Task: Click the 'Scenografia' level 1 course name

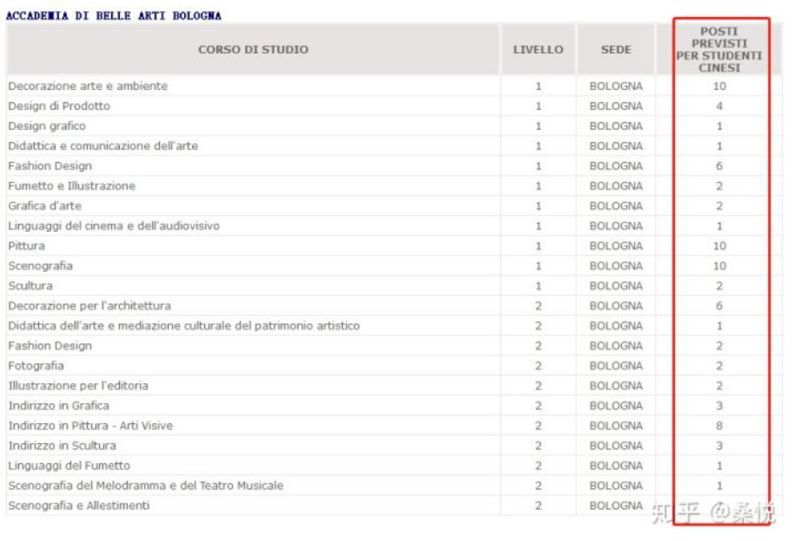Action: pyautogui.click(x=40, y=266)
